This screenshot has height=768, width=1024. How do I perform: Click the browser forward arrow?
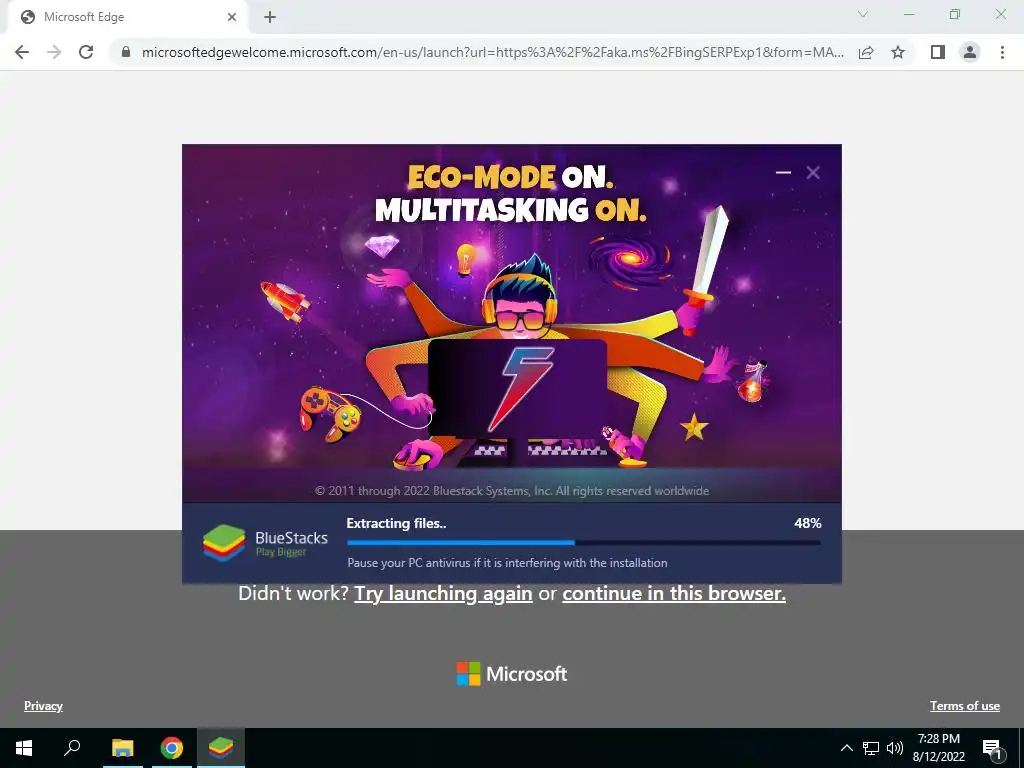pos(54,52)
